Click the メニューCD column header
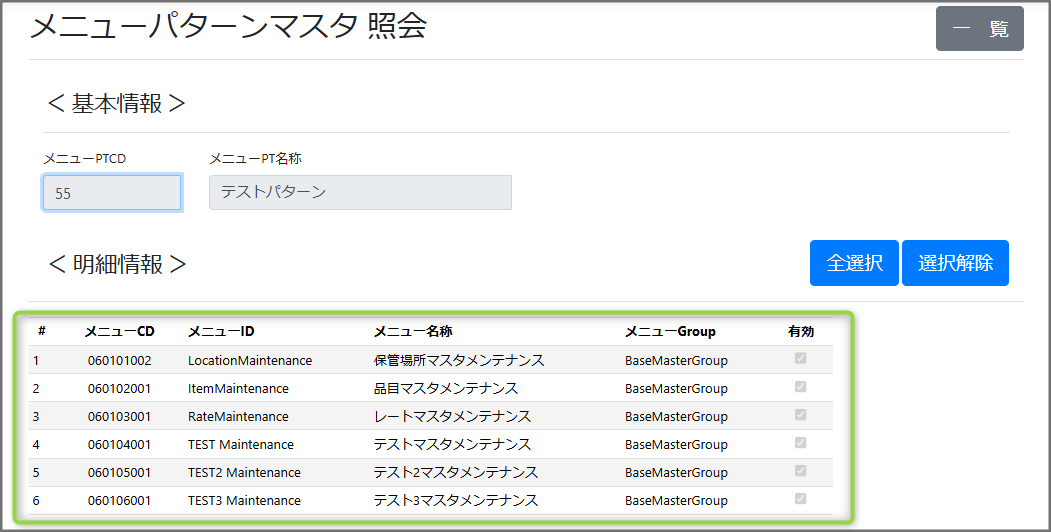This screenshot has height=532, width=1051. click(x=119, y=332)
